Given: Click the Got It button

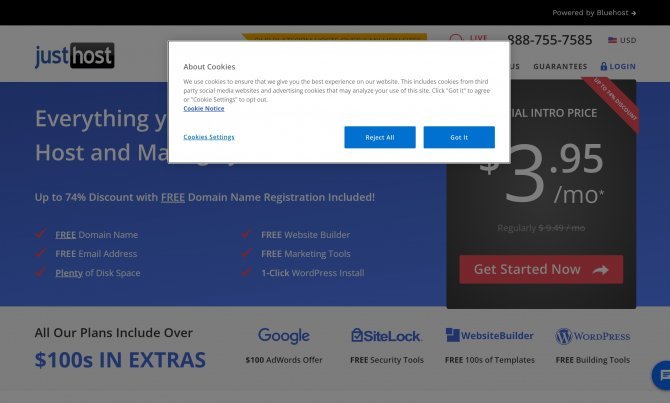Looking at the screenshot, I should click(459, 137).
